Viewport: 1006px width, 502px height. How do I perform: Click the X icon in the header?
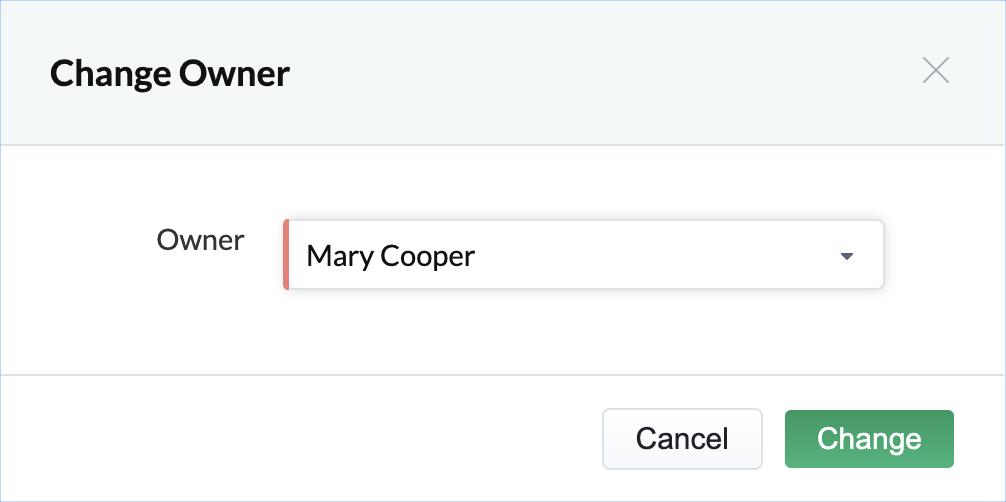tap(935, 71)
